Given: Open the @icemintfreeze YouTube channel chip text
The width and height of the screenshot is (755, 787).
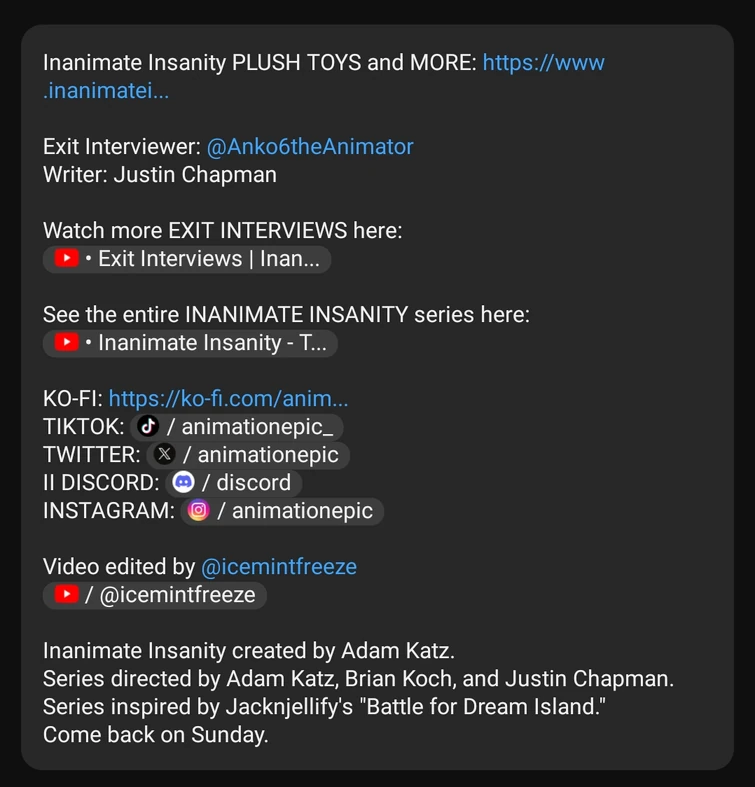Looking at the screenshot, I should 176,595.
